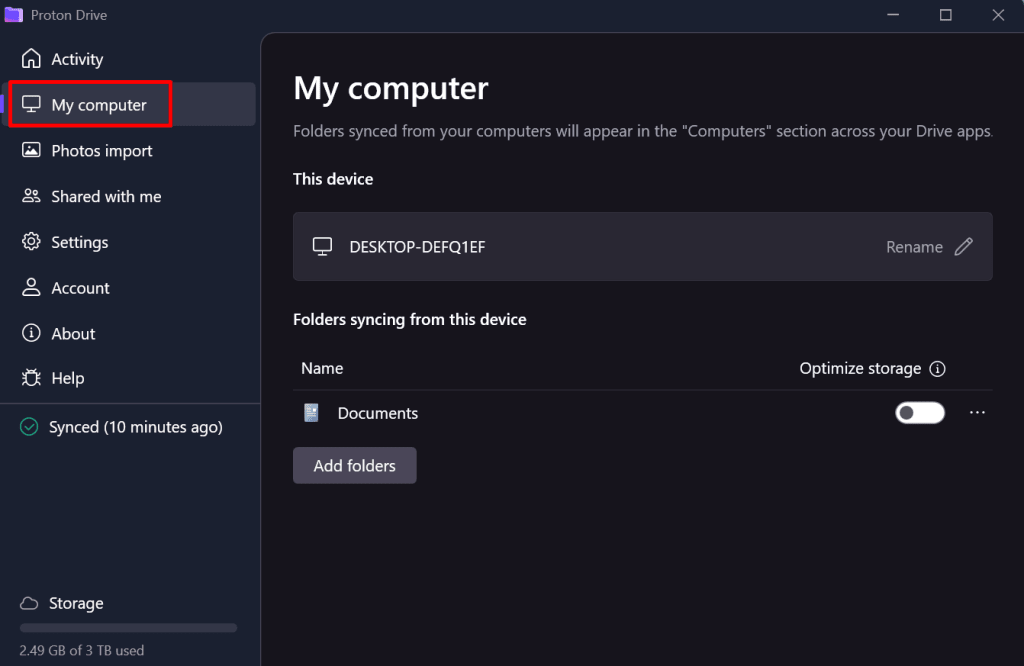Click the DESKTOP-DEFQ1EF device name
This screenshot has height=666, width=1024.
point(417,247)
